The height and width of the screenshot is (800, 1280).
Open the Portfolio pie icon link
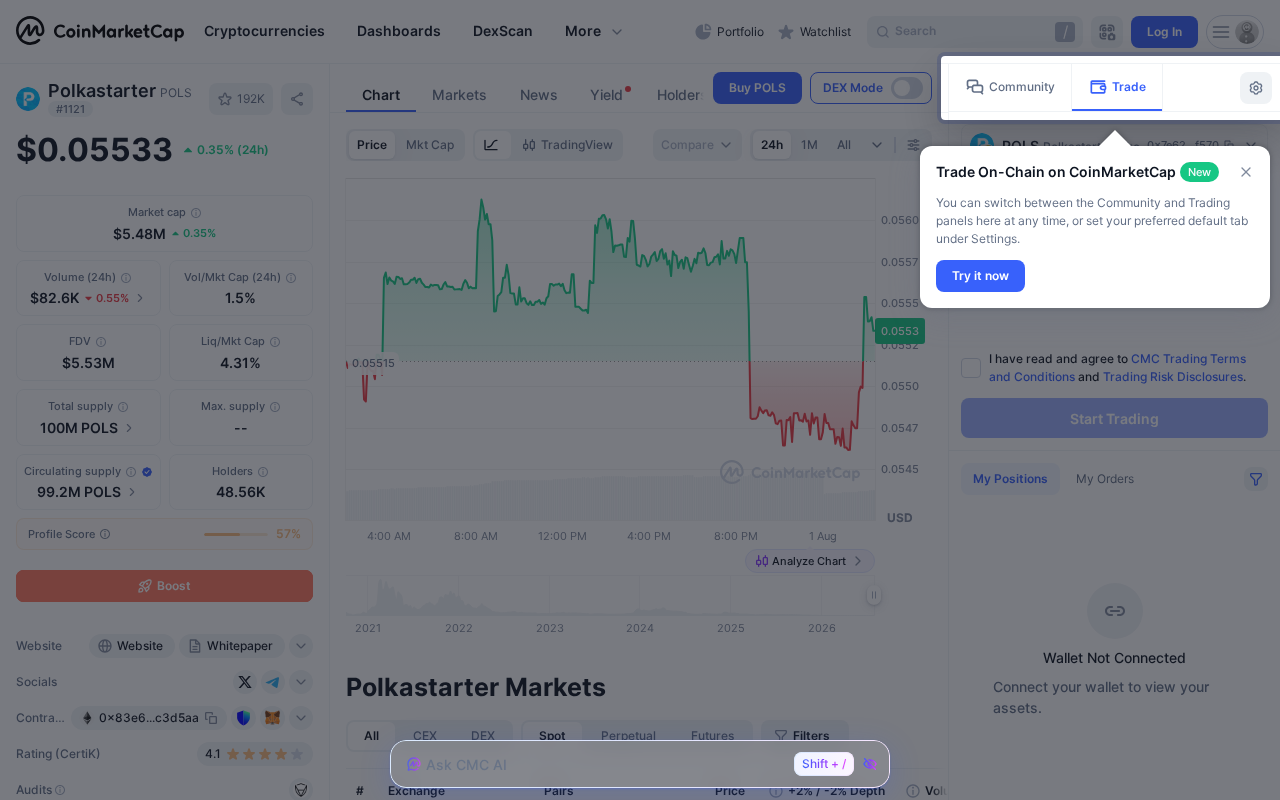[x=730, y=32]
